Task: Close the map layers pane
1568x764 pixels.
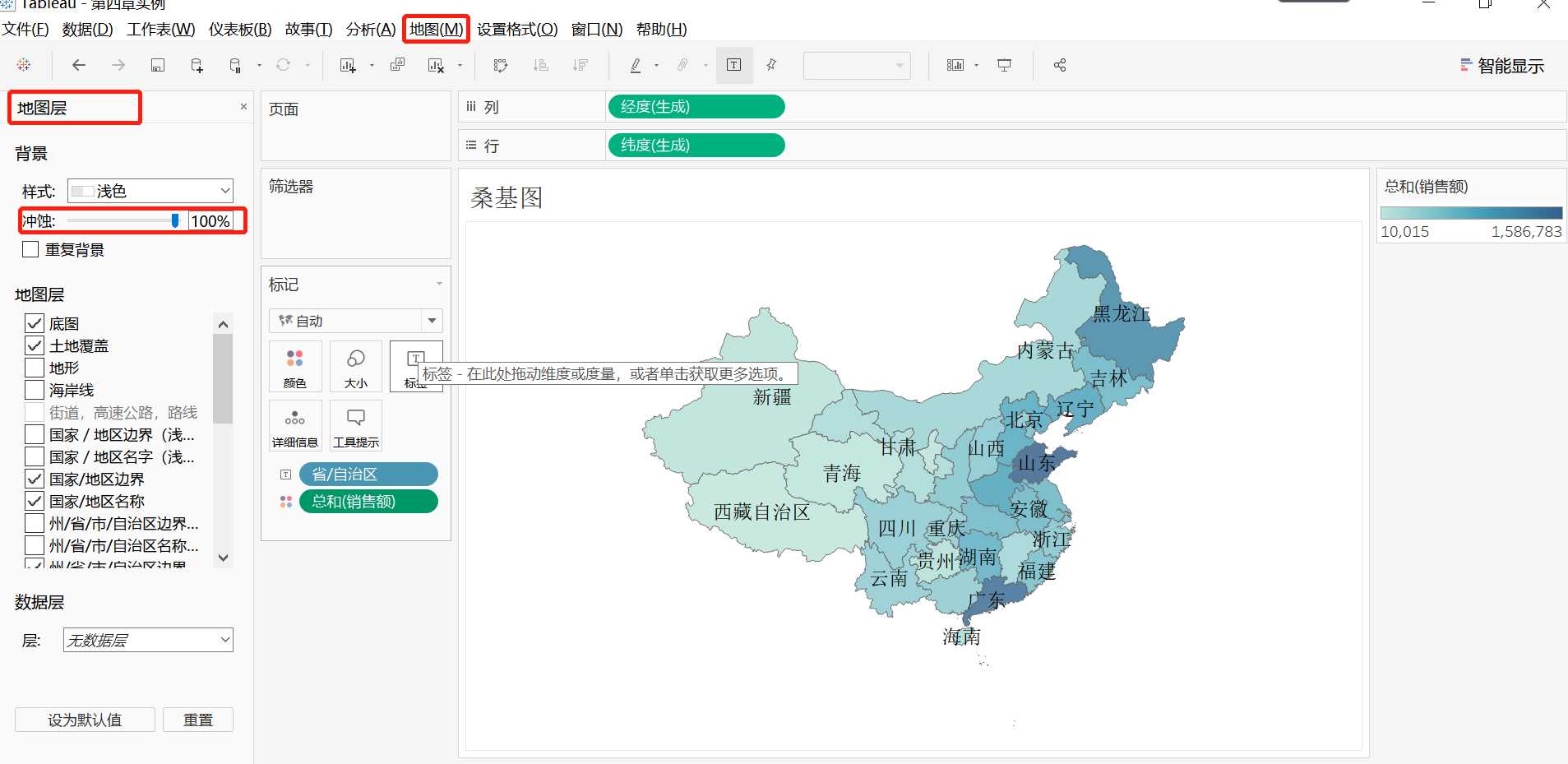Action: click(243, 107)
